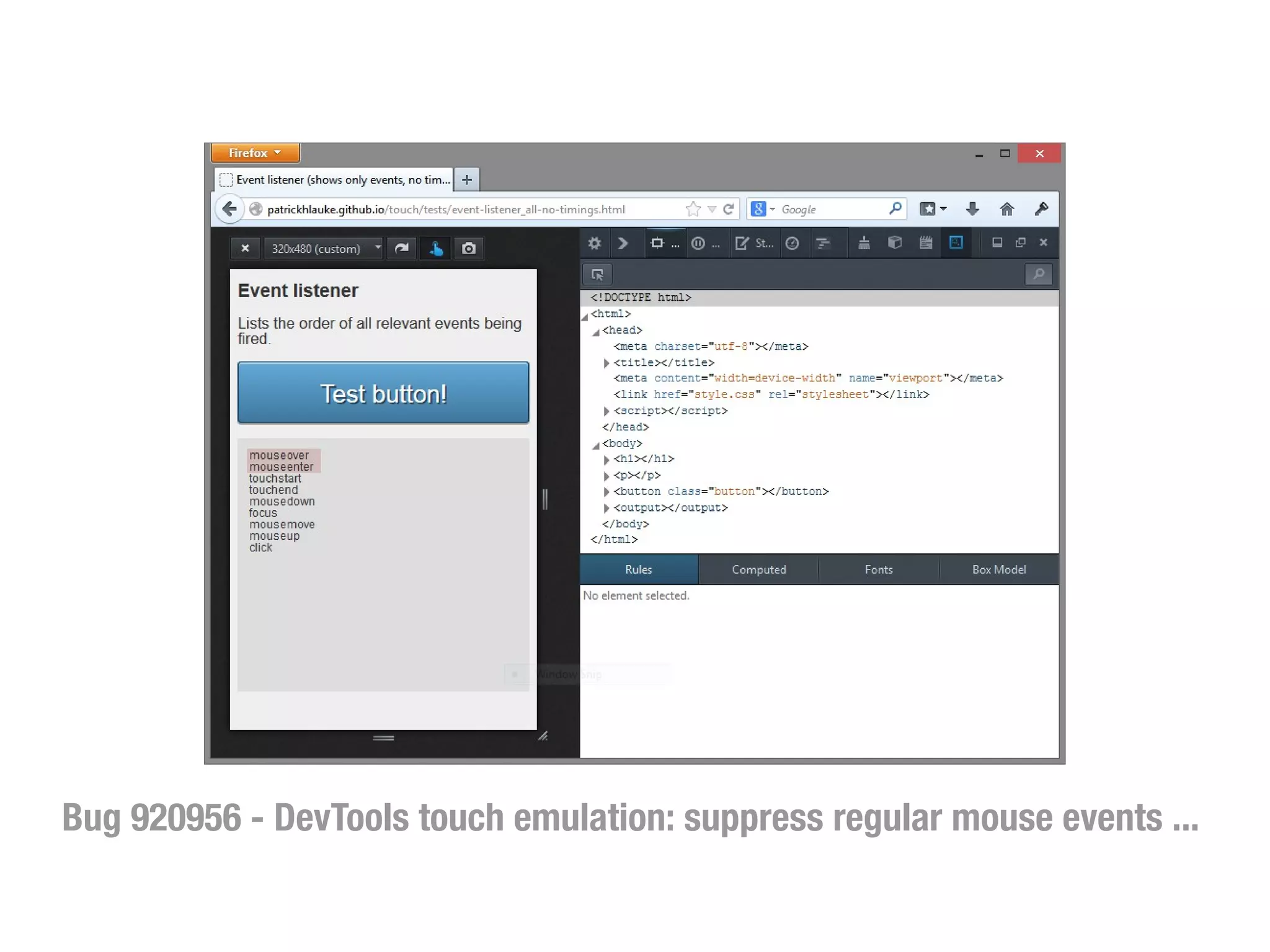
Task: Click the paintbrush highlight-painted-area icon
Action: pos(864,242)
